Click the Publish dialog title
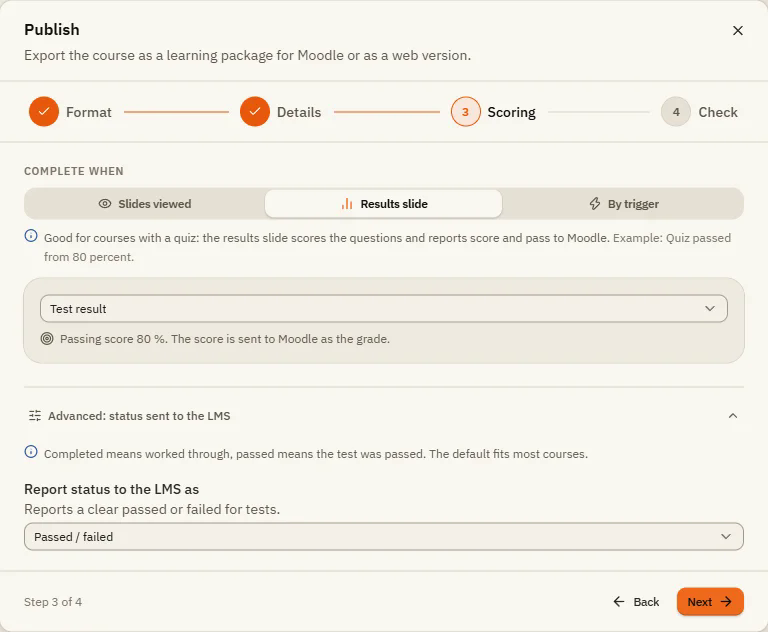Image resolution: width=768 pixels, height=632 pixels. (52, 29)
